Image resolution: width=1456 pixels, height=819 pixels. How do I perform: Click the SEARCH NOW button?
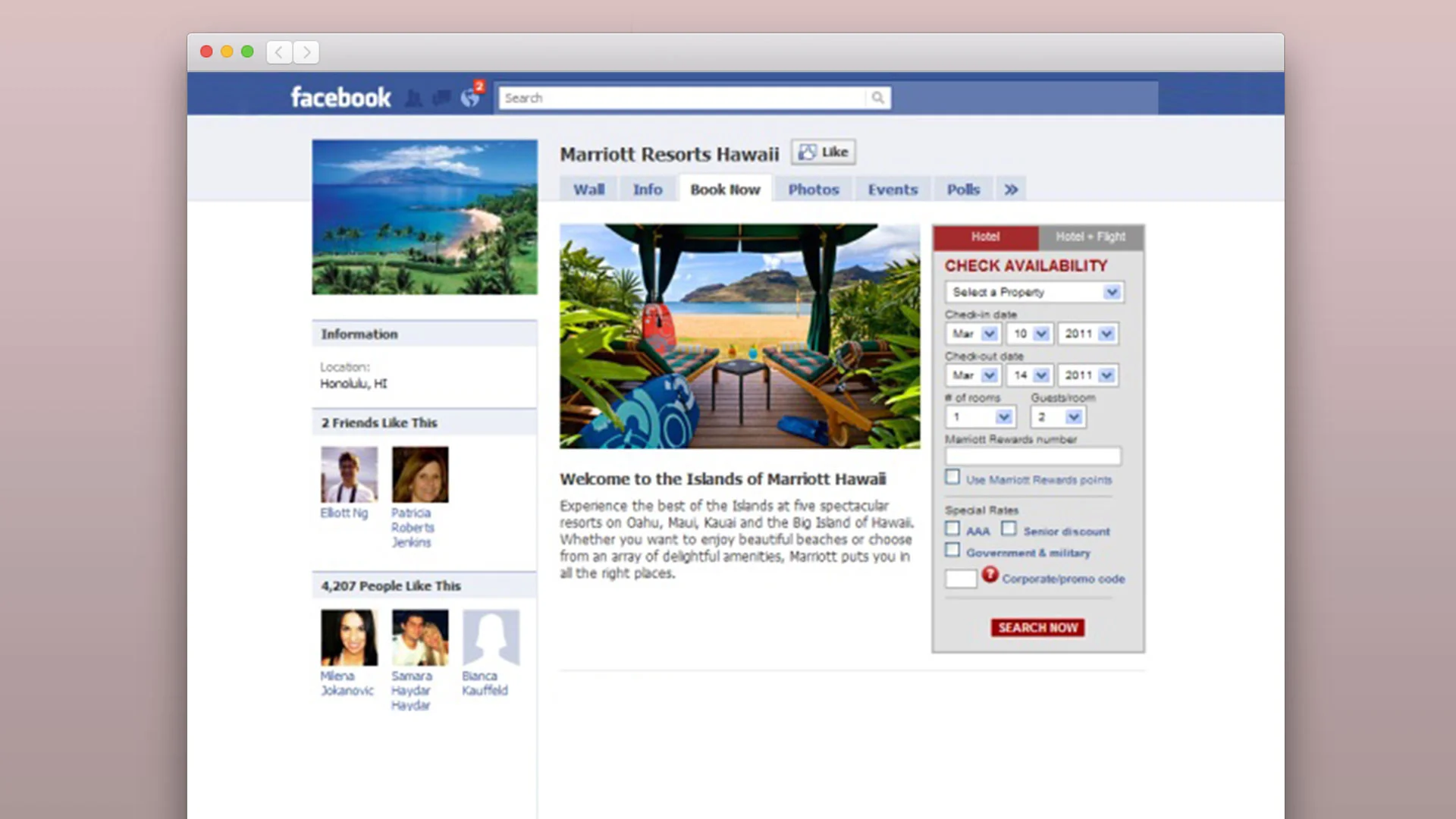tap(1037, 627)
